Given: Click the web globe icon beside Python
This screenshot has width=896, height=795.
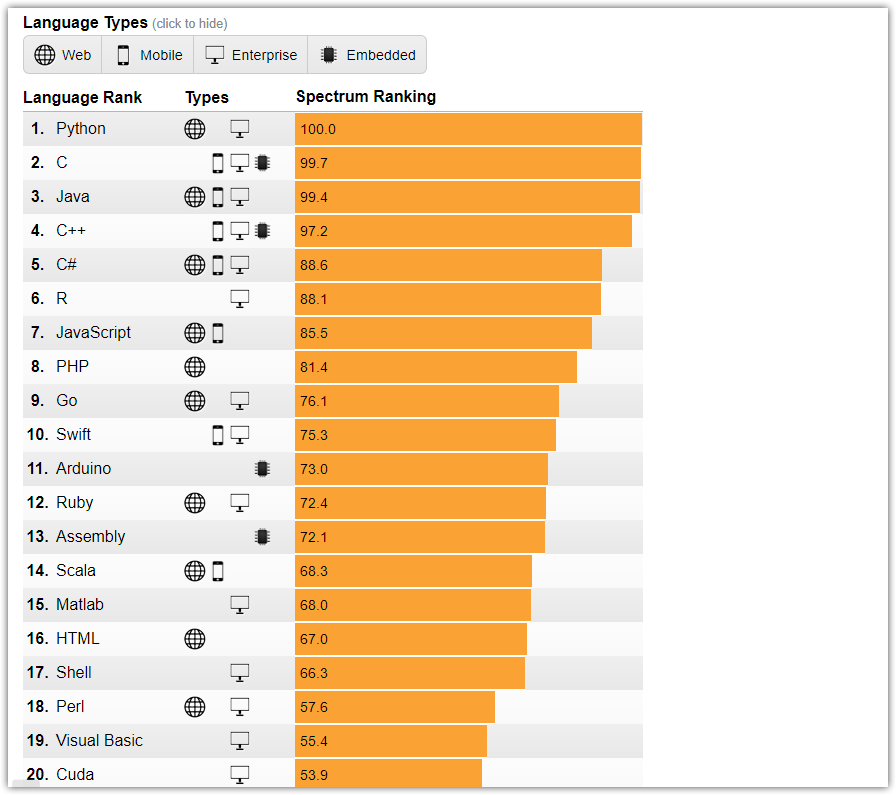Looking at the screenshot, I should (x=195, y=129).
